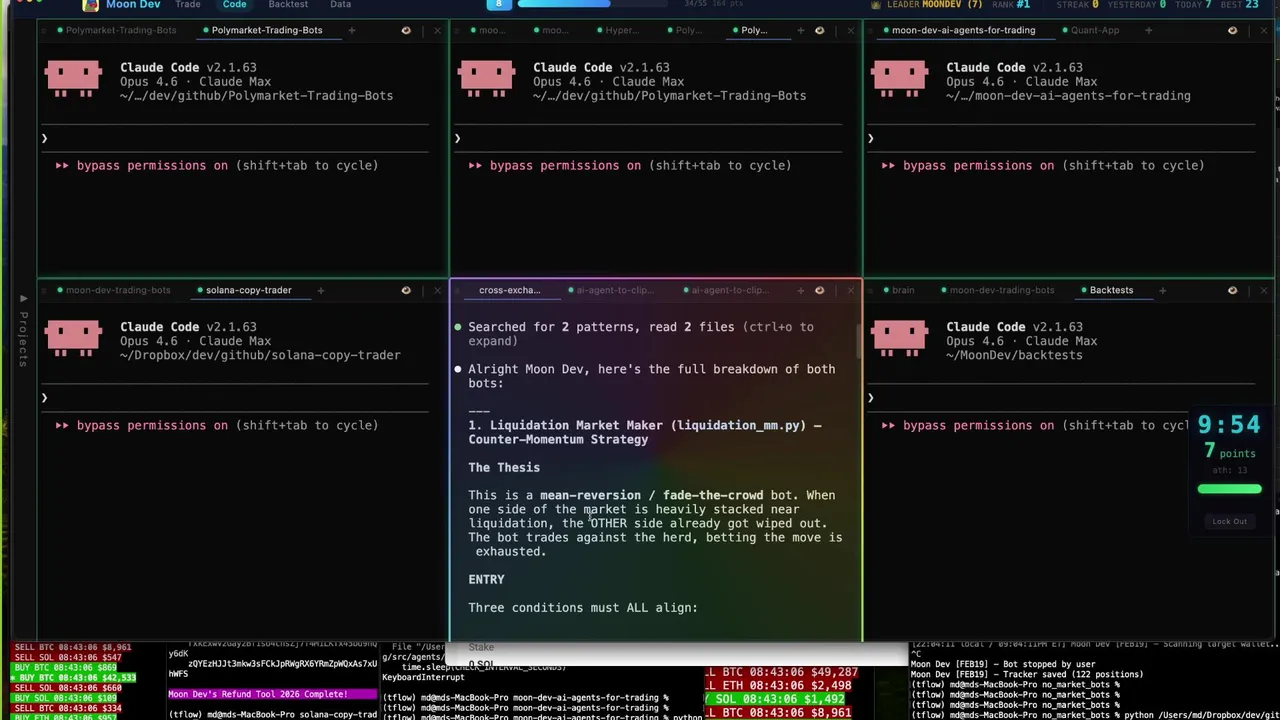Focus the prompt input in the solana-copy-trader pane

[x=236, y=398]
